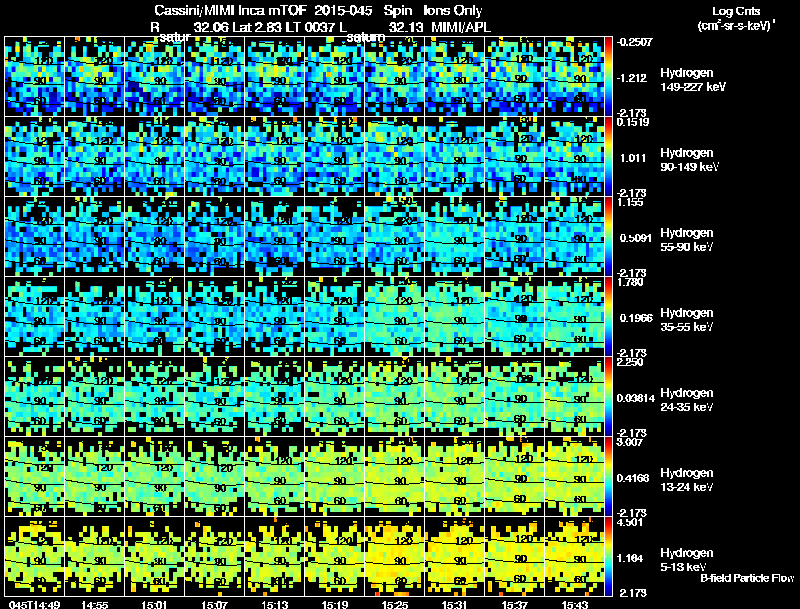
Task: Click the '1.155' colorbar value
Action: 630,202
